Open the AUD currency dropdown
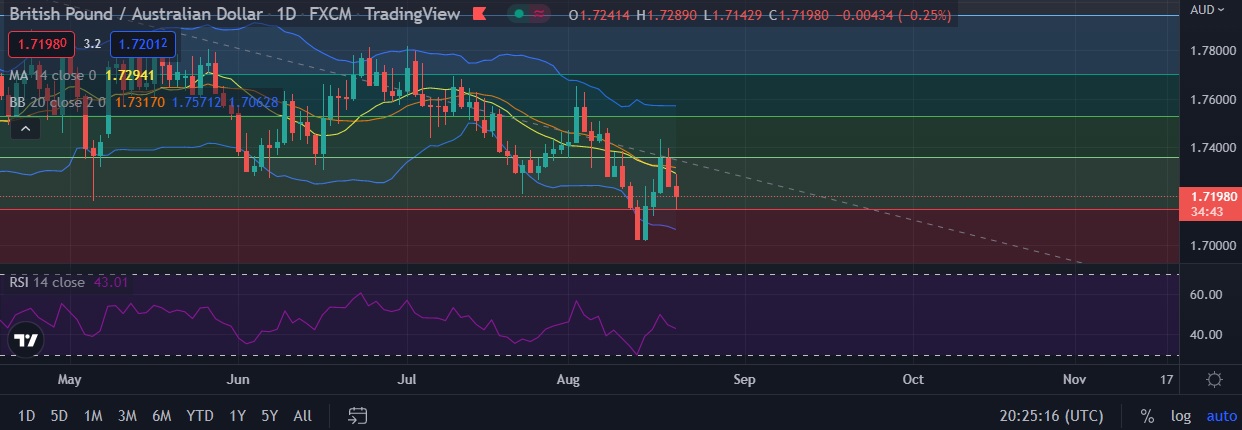 point(1207,10)
